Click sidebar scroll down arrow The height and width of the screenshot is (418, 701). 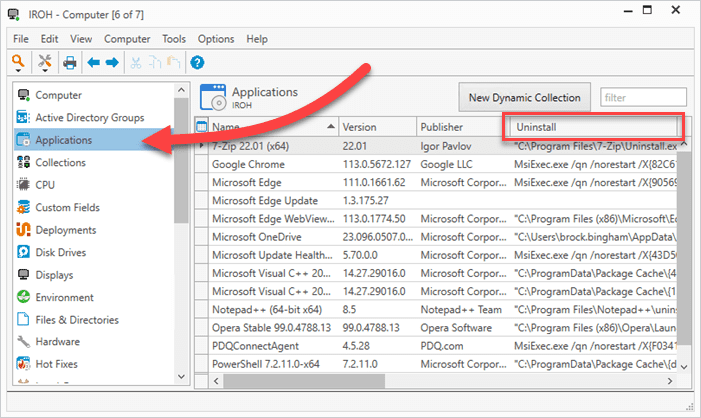coord(181,376)
